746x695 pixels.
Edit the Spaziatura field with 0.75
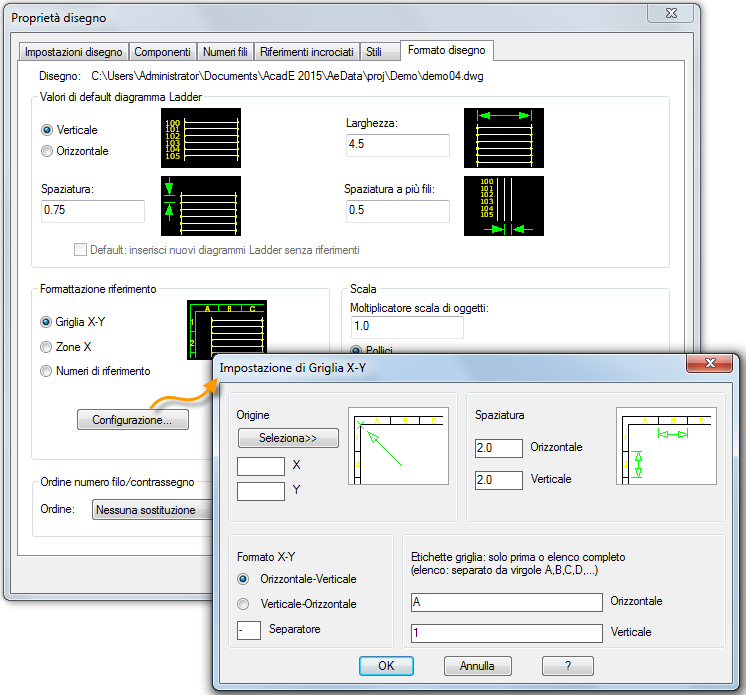pyautogui.click(x=93, y=211)
